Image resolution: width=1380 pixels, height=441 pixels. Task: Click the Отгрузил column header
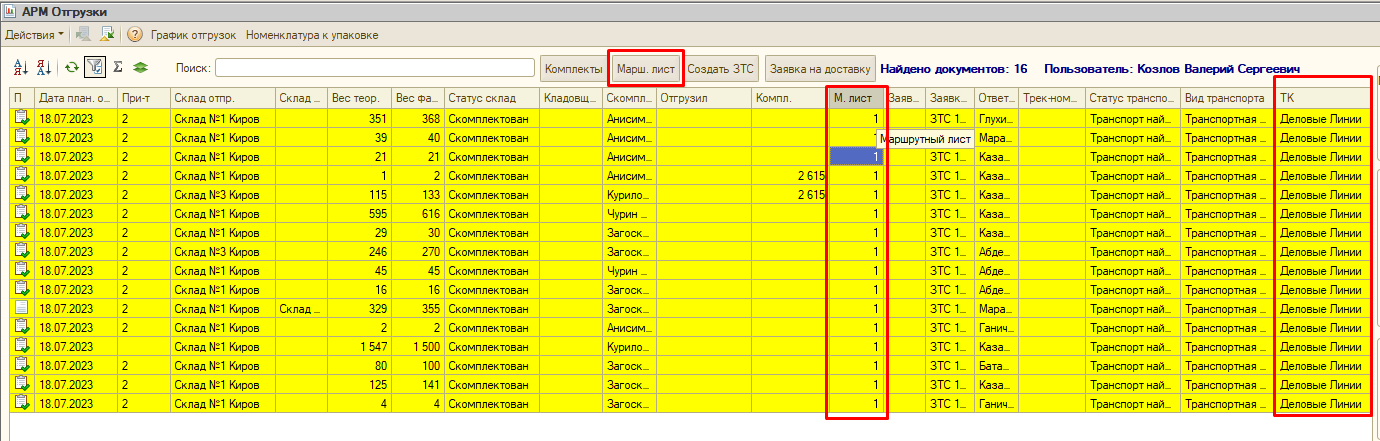(704, 99)
